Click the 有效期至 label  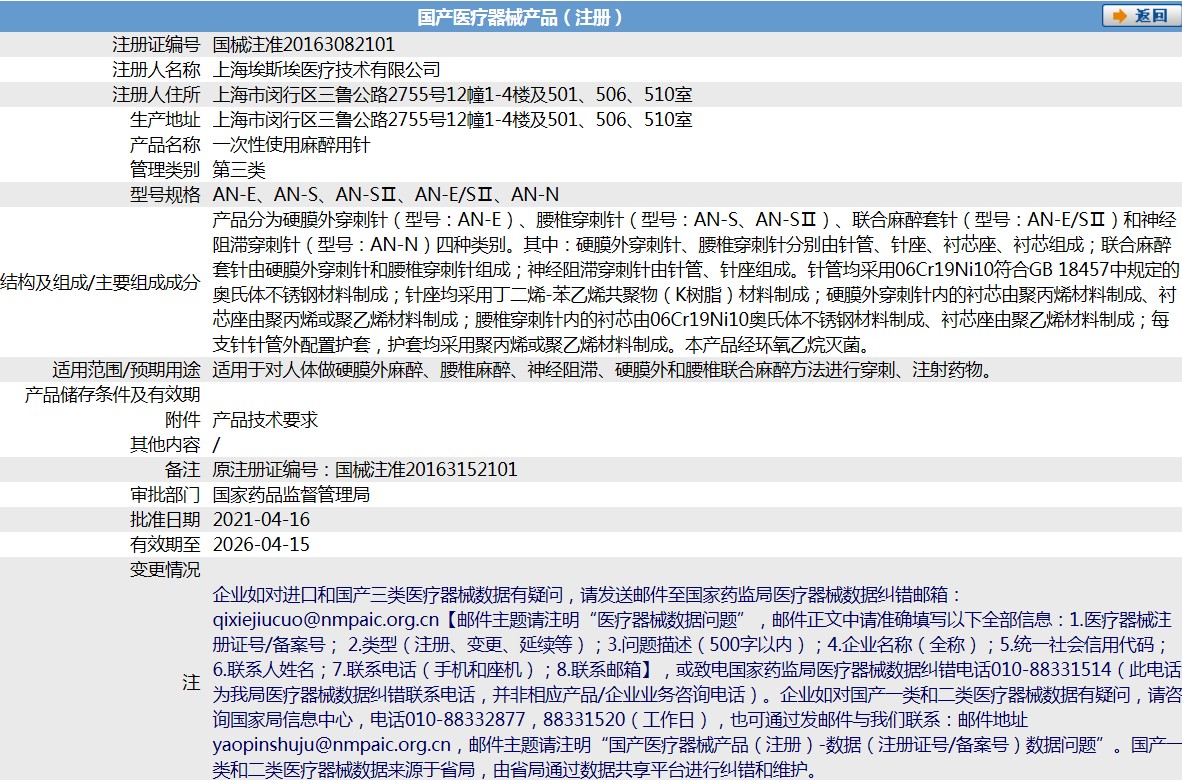point(165,544)
